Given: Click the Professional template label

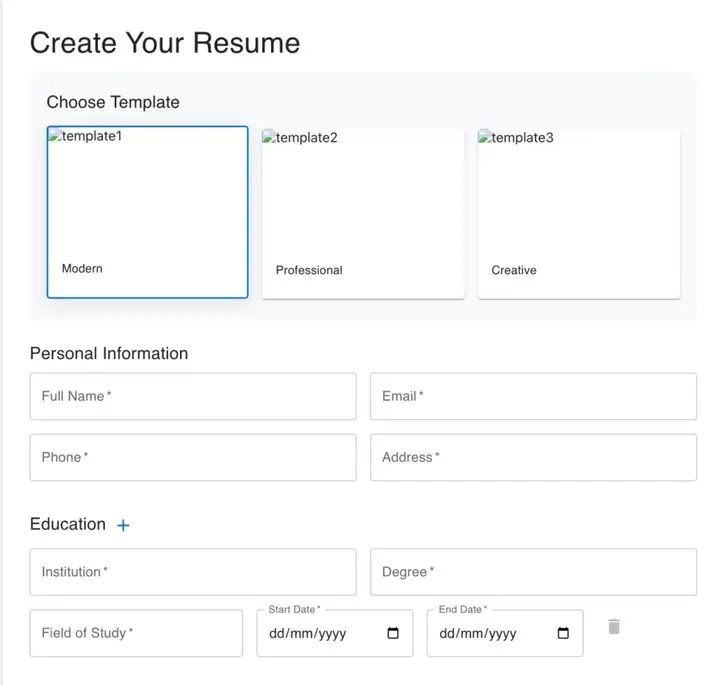Looking at the screenshot, I should pos(309,270).
